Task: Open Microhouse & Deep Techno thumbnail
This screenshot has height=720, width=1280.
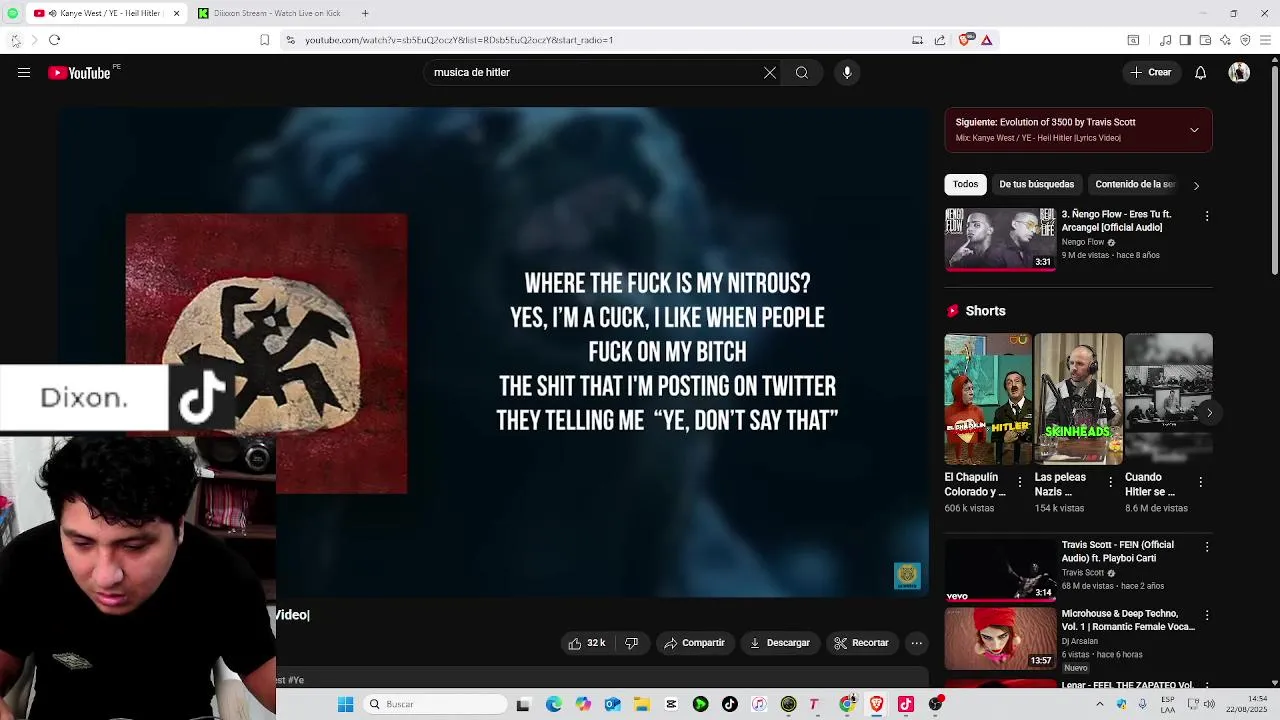Action: (x=1000, y=638)
